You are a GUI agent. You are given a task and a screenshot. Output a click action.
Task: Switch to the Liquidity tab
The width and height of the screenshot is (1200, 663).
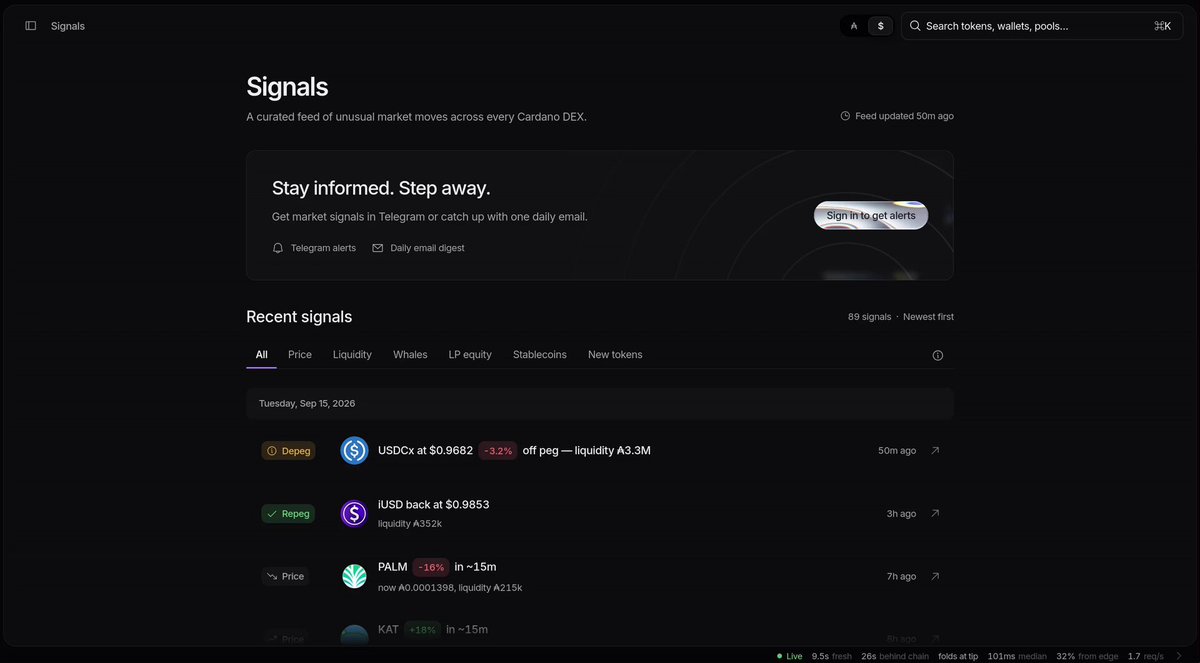pyautogui.click(x=352, y=355)
